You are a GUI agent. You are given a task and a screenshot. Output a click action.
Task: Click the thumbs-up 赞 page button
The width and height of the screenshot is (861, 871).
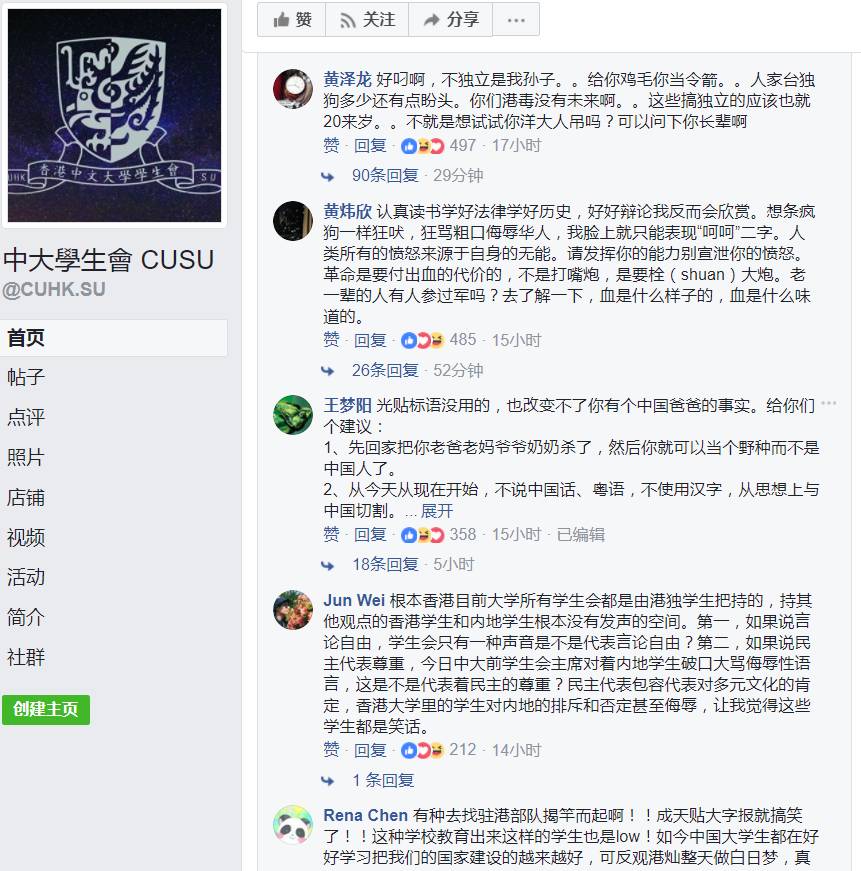pyautogui.click(x=292, y=20)
